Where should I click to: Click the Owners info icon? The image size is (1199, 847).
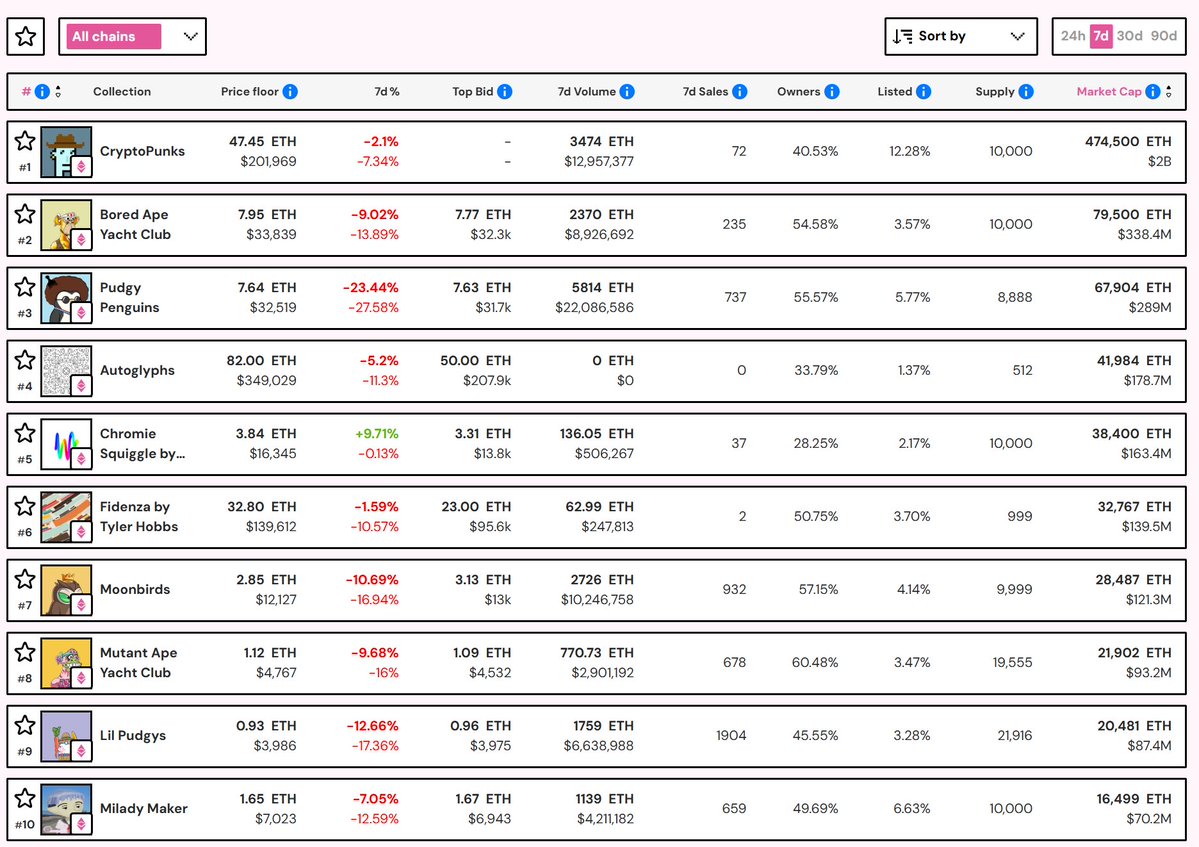click(832, 92)
